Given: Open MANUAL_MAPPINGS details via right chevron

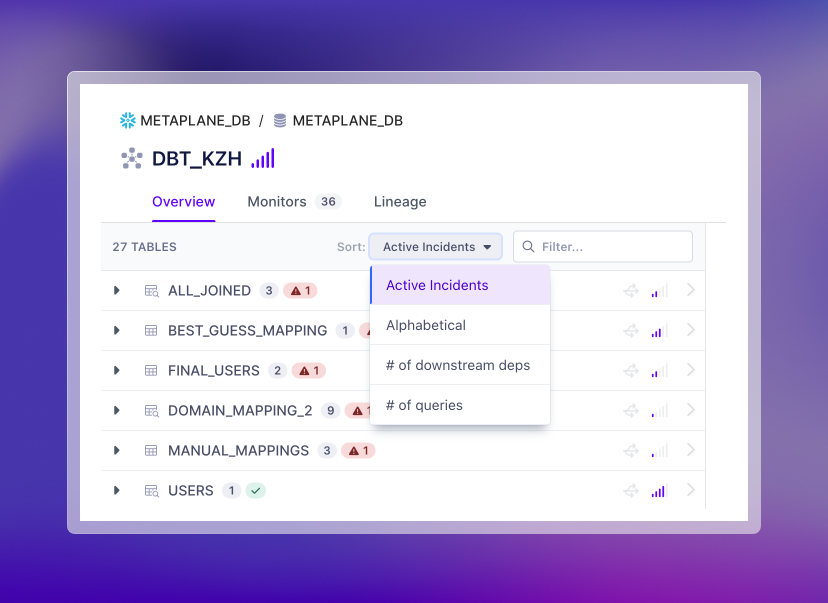Looking at the screenshot, I should coord(691,450).
